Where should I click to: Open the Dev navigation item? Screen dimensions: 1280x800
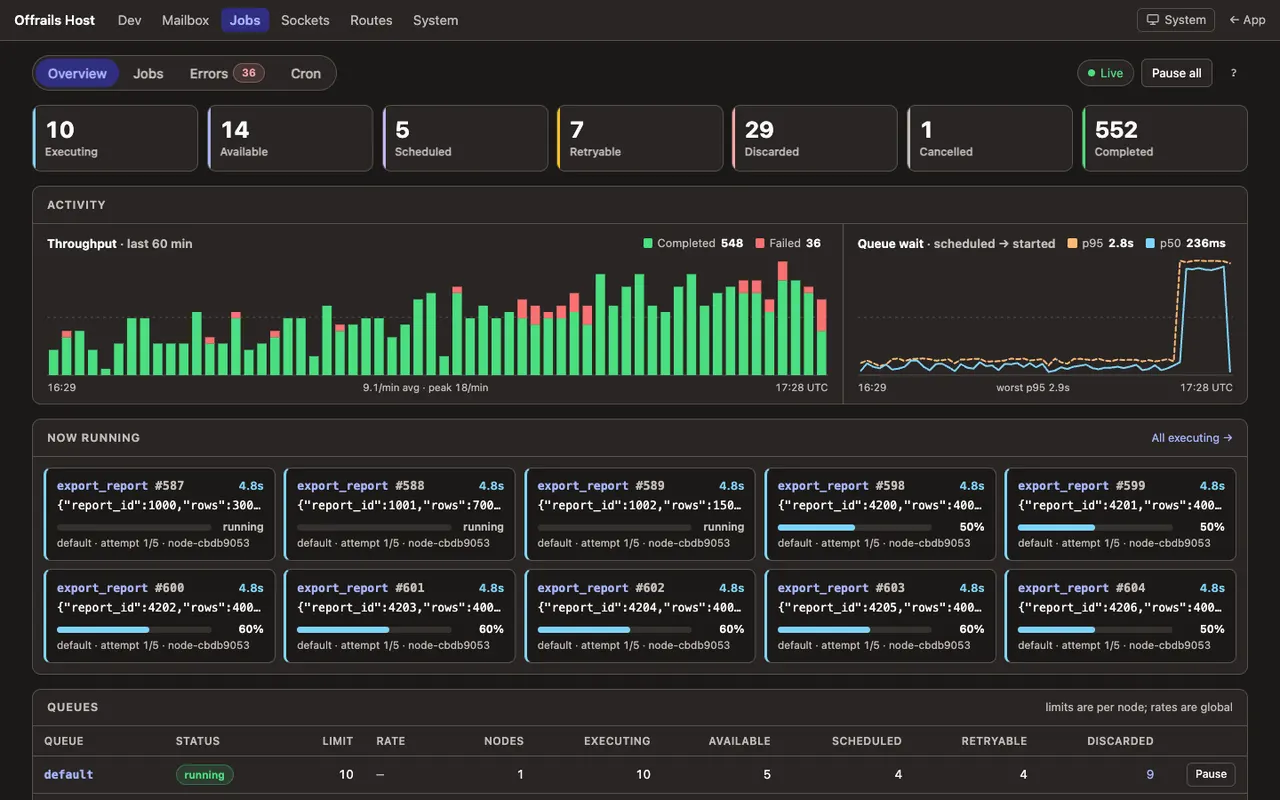tap(130, 20)
